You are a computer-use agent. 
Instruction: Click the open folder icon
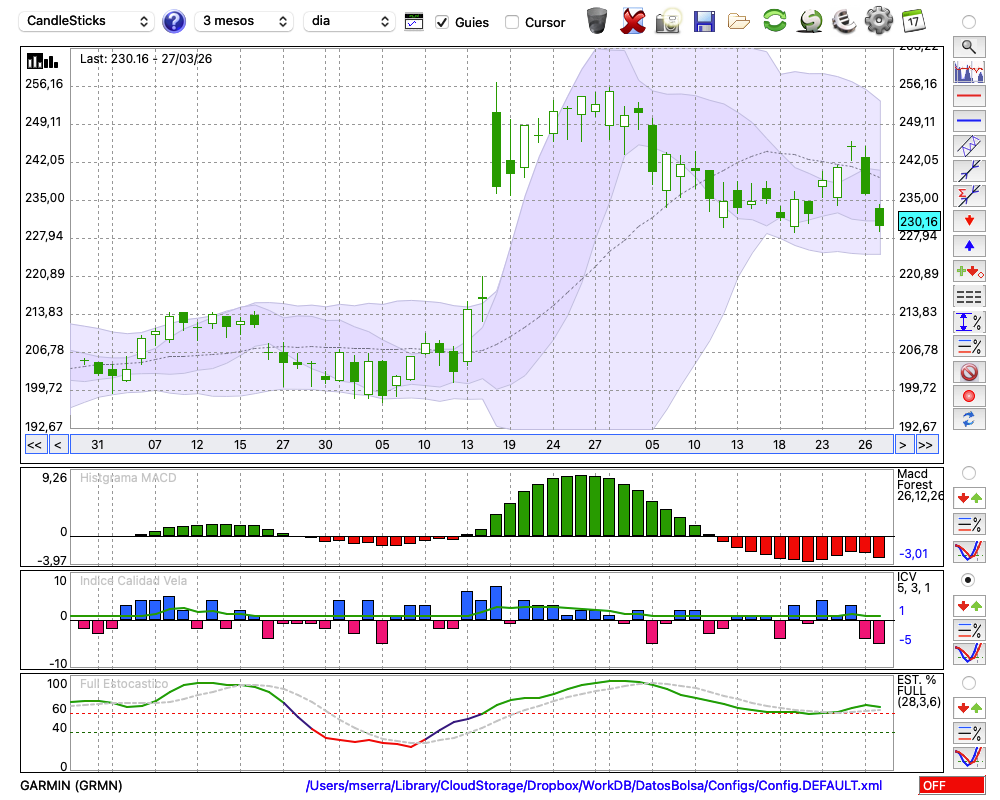(x=739, y=20)
